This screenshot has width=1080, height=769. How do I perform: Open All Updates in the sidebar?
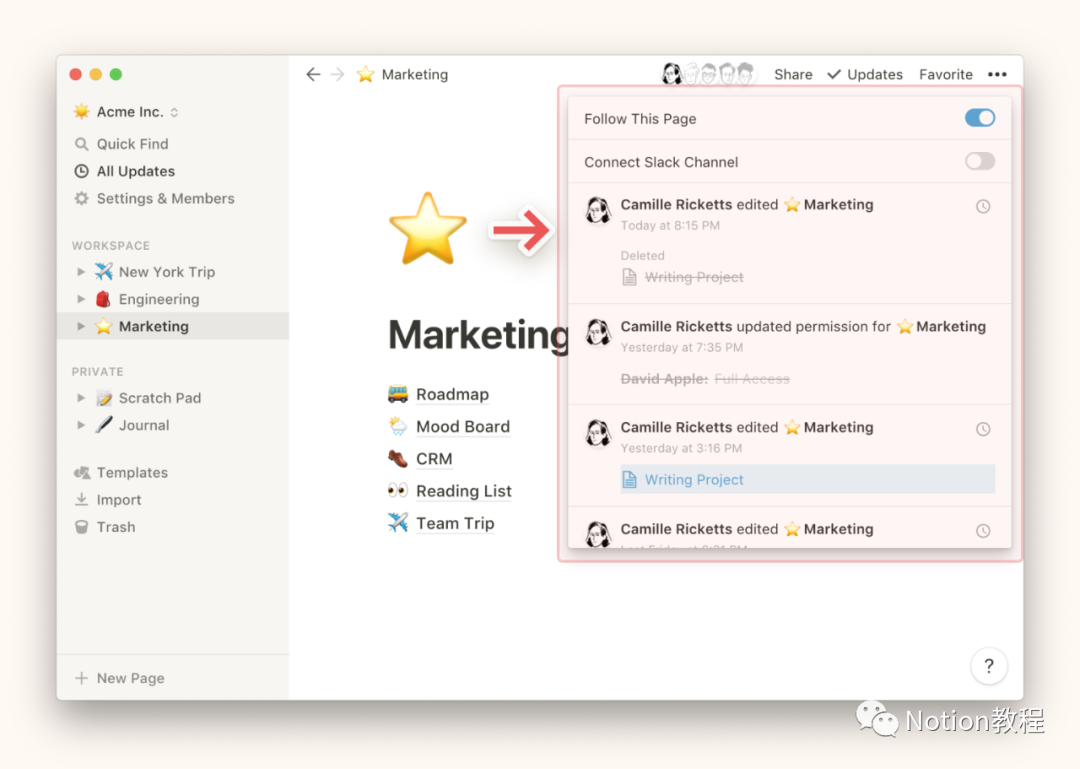click(x=135, y=171)
